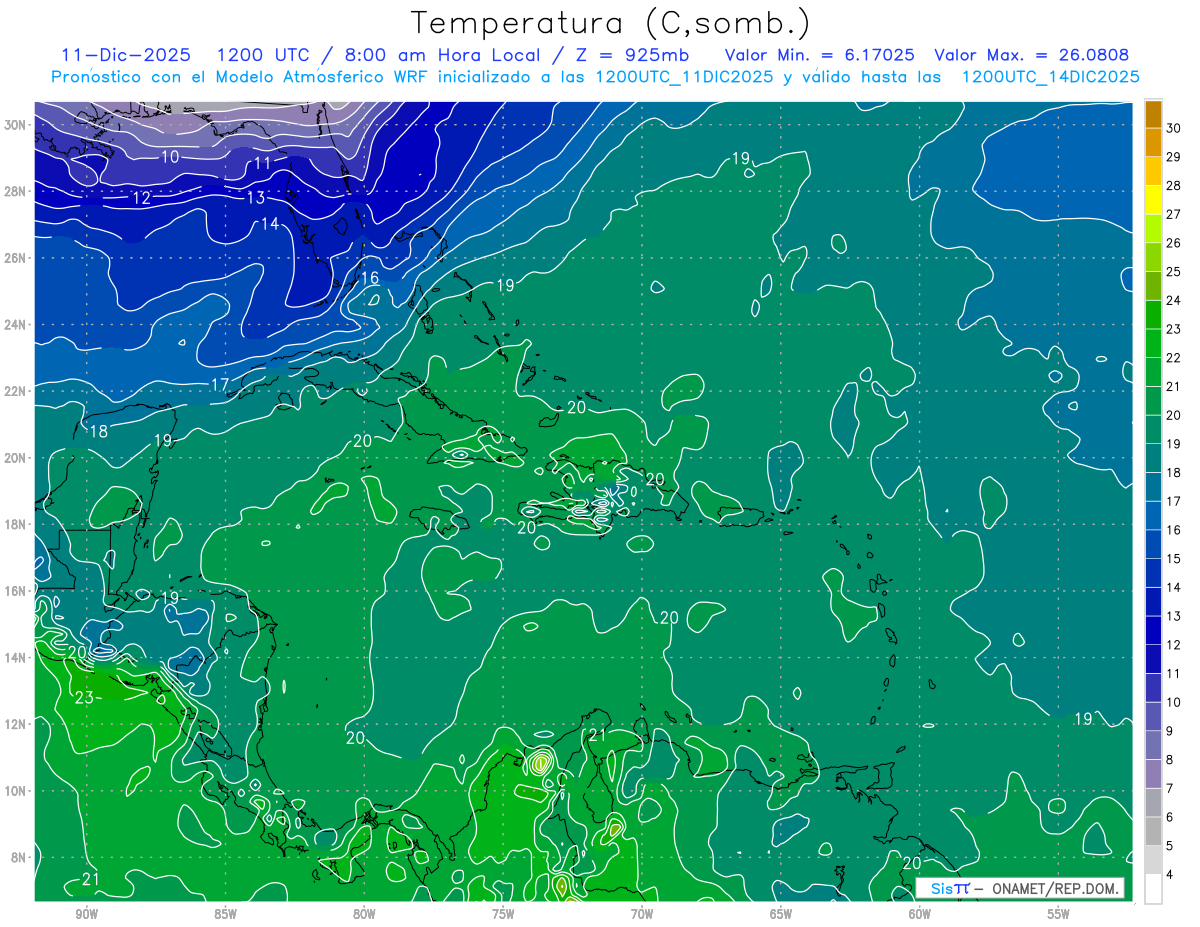This screenshot has width=1200, height=927.
Task: Click the orange swatch atop the colorbar
Action: (x=1153, y=114)
